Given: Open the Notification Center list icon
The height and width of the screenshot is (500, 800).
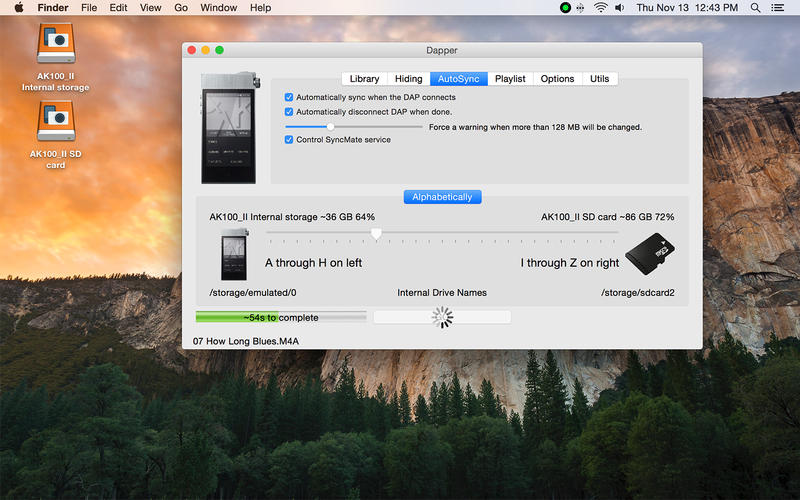Looking at the screenshot, I should tap(777, 8).
